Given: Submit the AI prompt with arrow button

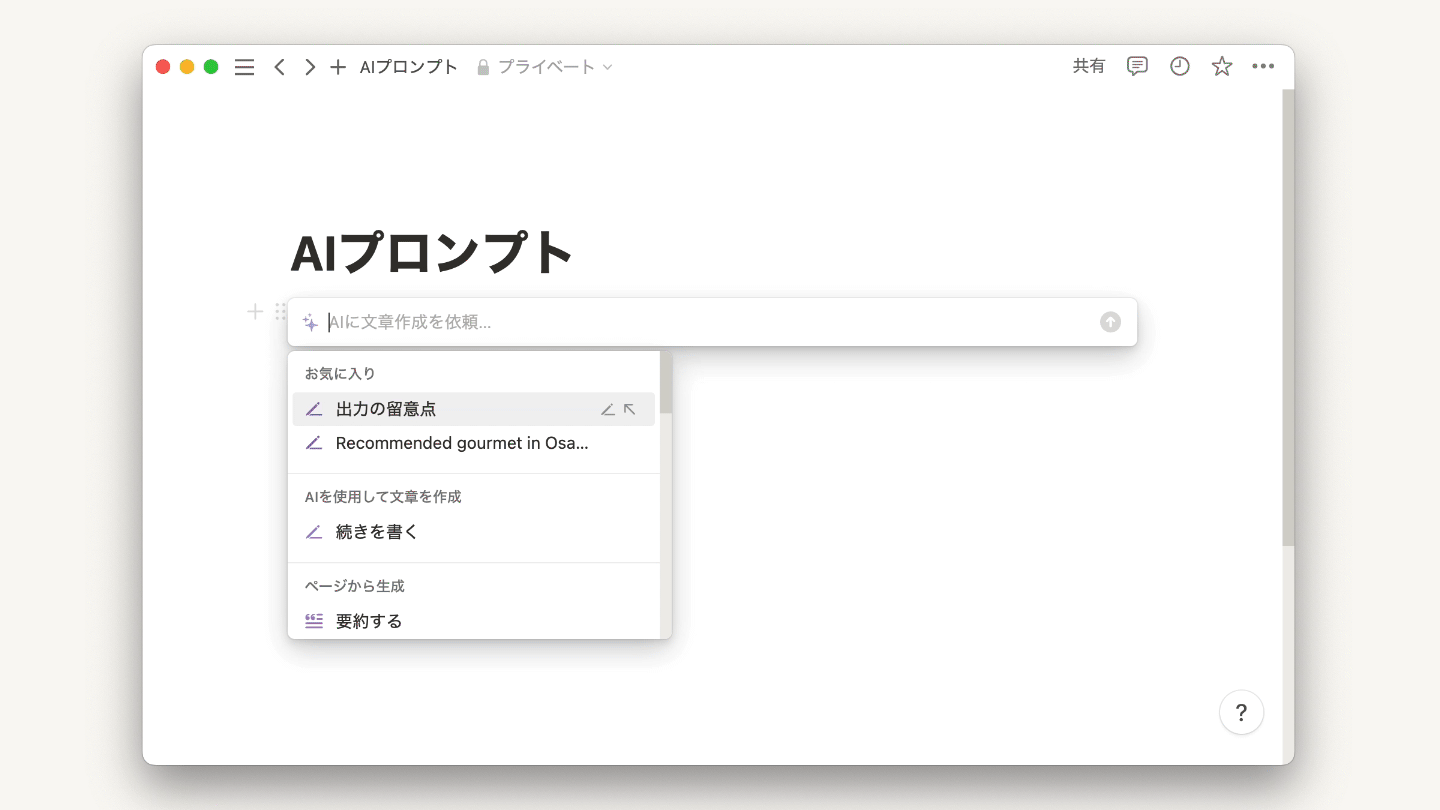Looking at the screenshot, I should pyautogui.click(x=1110, y=322).
